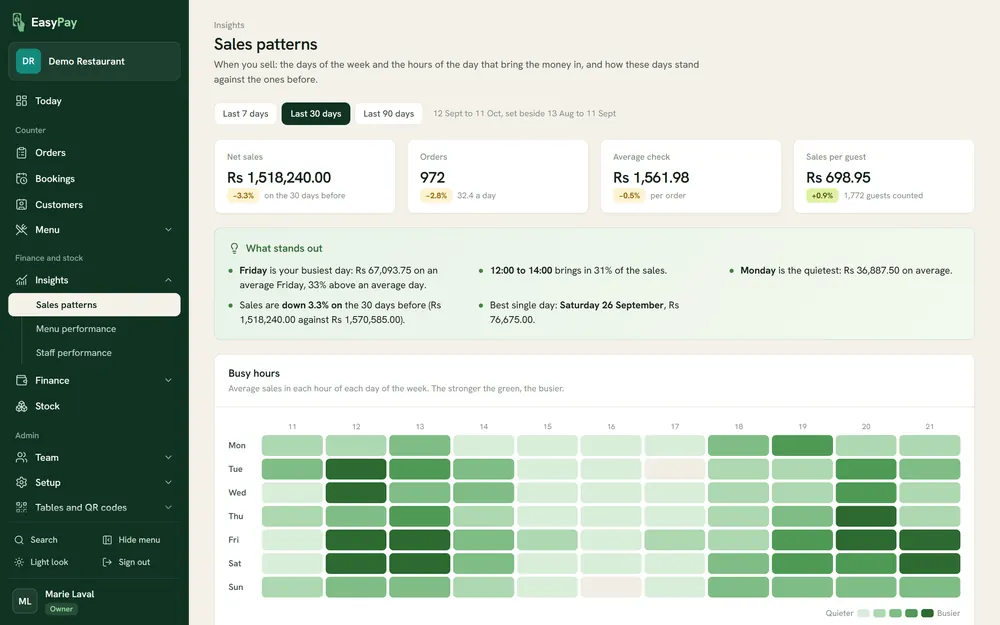Click the Light look sun icon
Viewport: 1000px width, 625px height.
pos(19,562)
